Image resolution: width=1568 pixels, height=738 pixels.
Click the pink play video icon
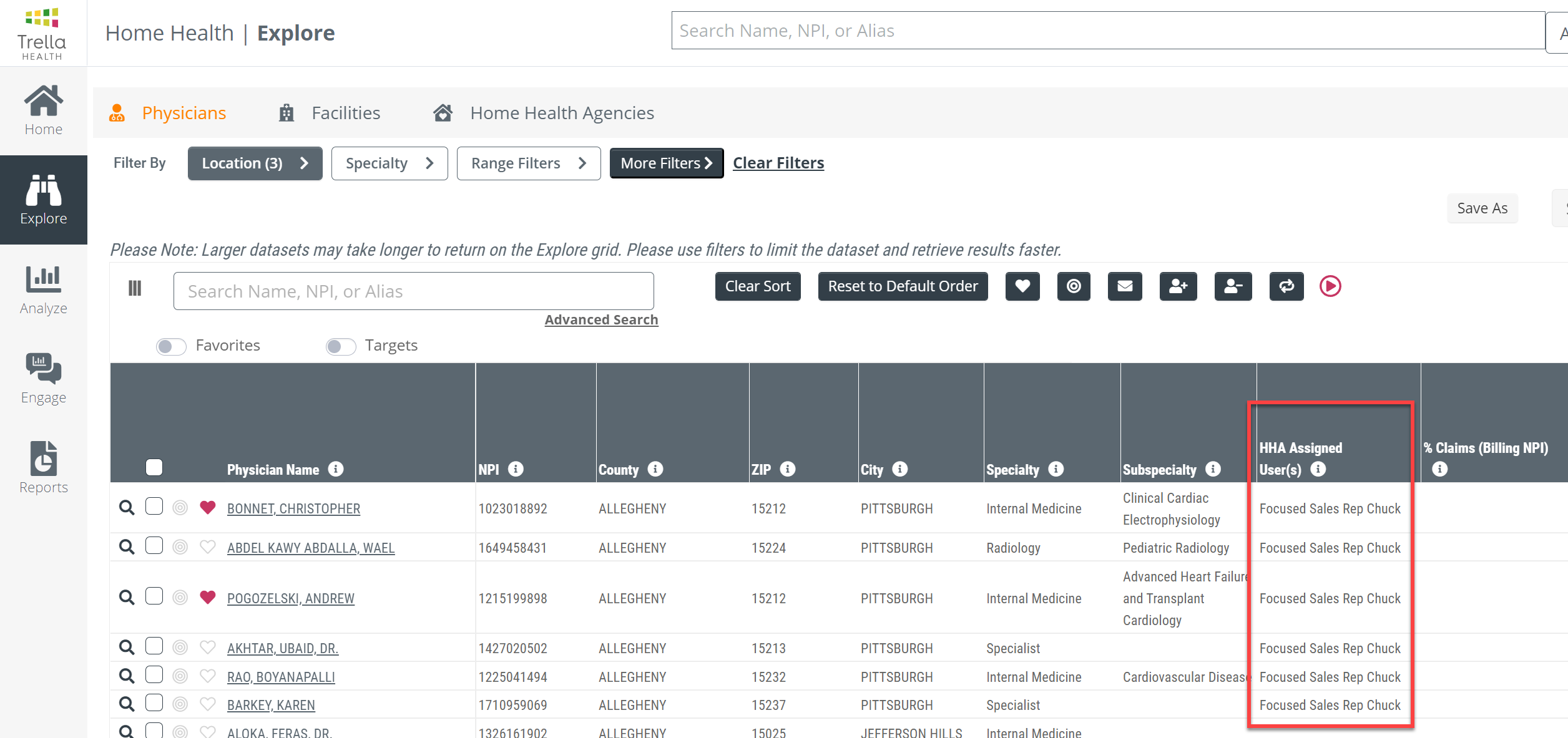tap(1330, 286)
